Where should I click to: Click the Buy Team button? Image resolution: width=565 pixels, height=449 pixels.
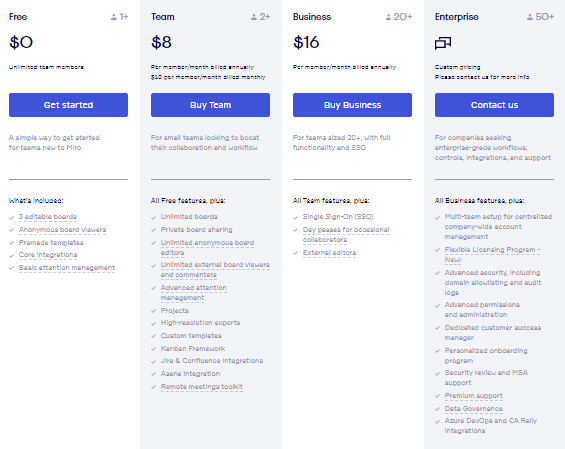coord(210,105)
